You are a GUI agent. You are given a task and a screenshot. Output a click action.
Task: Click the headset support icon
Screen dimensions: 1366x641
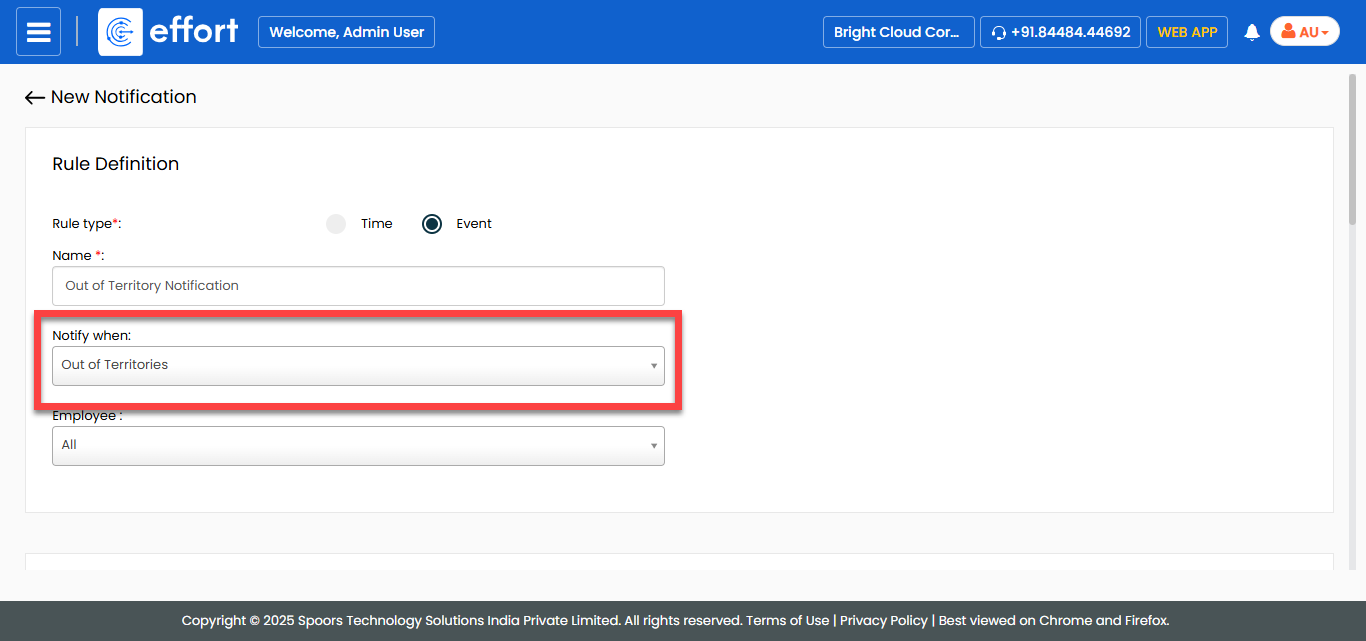pos(998,33)
